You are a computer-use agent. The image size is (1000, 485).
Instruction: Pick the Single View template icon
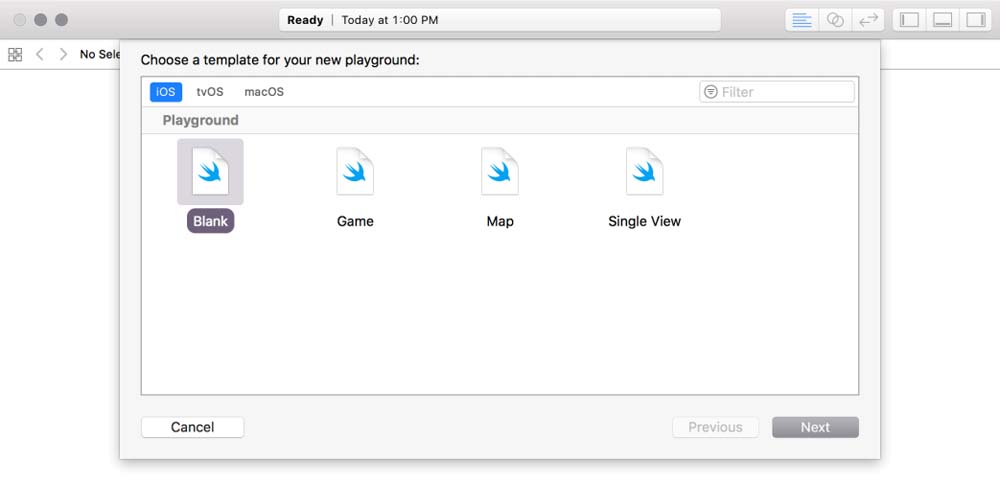(645, 171)
